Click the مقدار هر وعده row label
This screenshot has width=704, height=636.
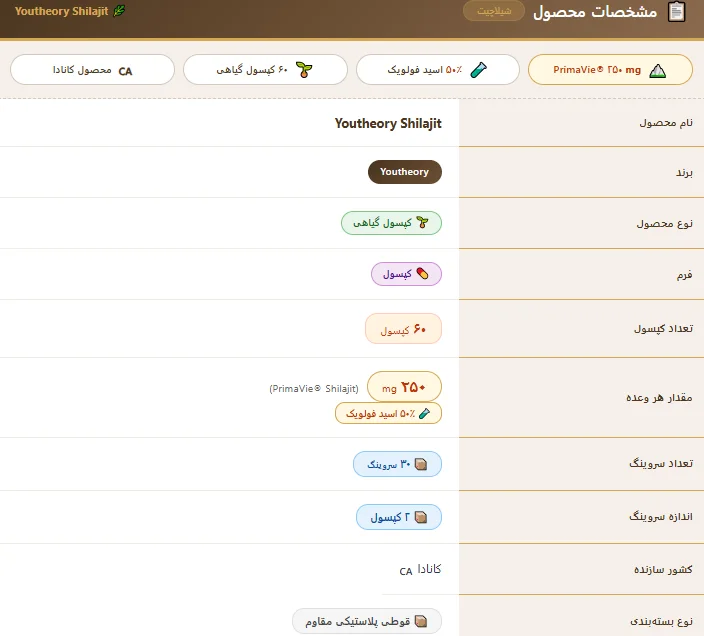[659, 398]
